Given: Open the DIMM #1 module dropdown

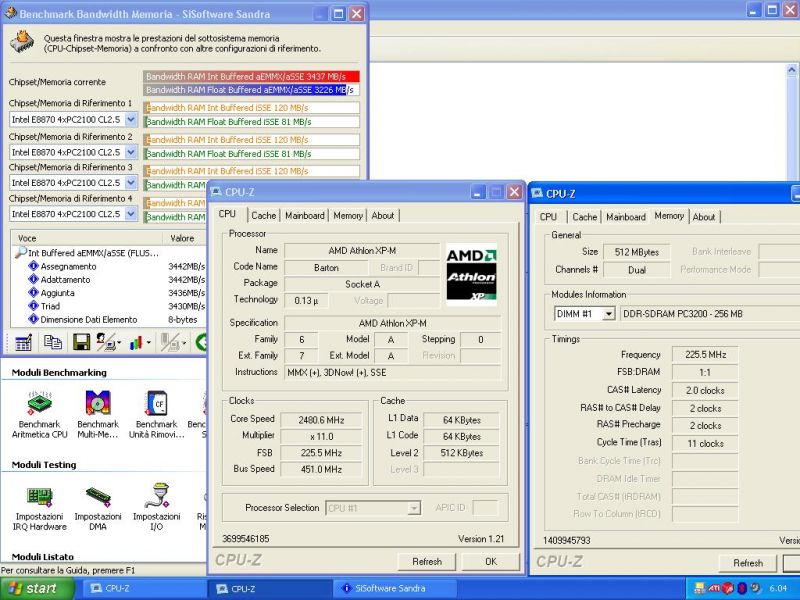Looking at the screenshot, I should tap(609, 314).
